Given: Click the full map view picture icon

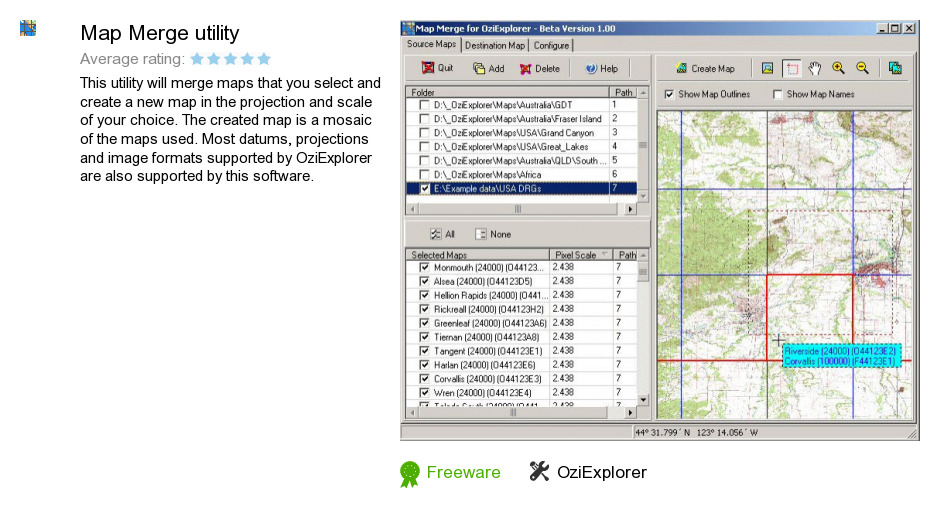Looking at the screenshot, I should coord(767,68).
